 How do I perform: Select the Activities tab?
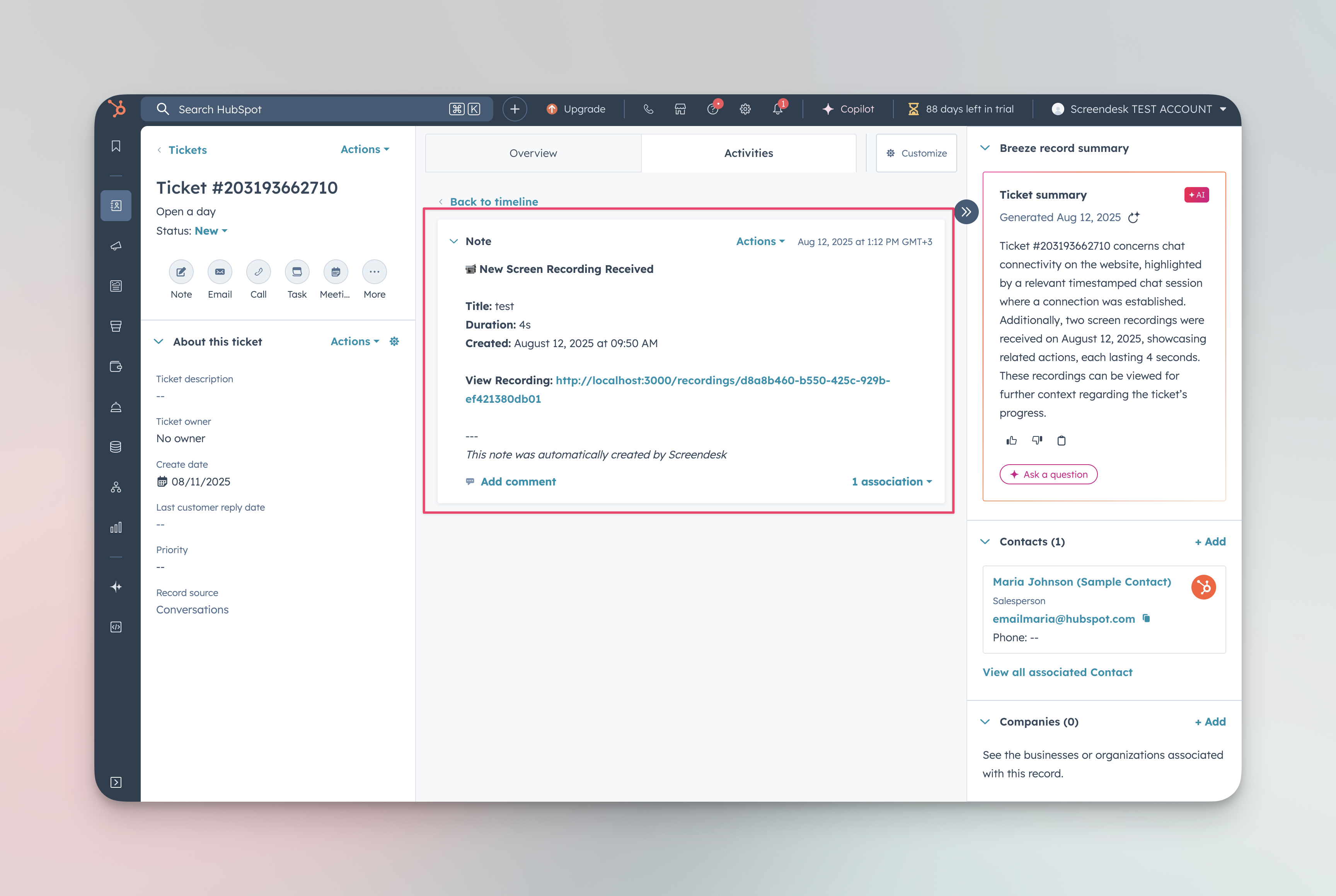pyautogui.click(x=748, y=153)
